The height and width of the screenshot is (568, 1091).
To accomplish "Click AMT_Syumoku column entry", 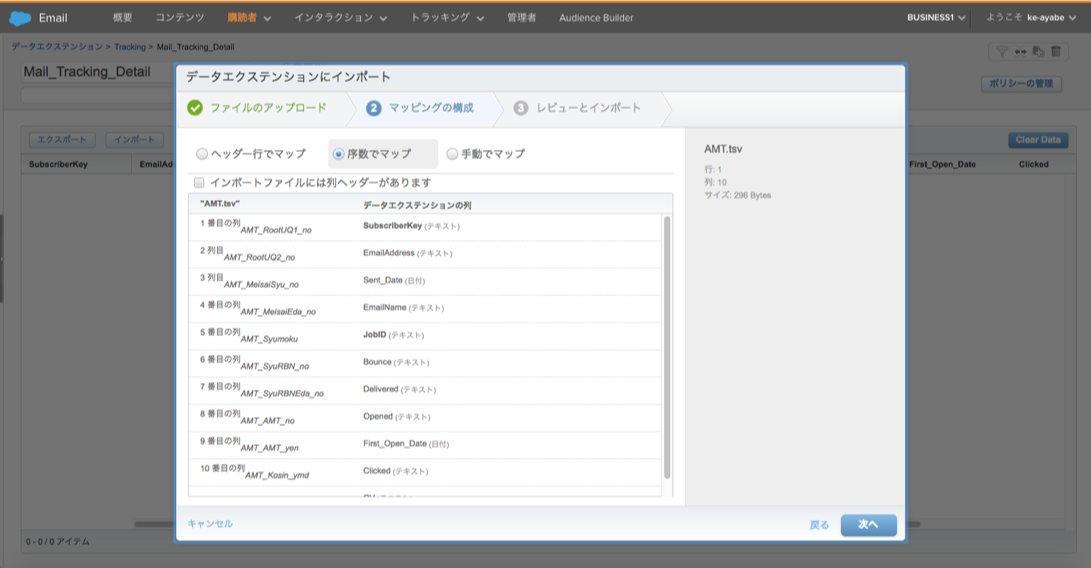I will pyautogui.click(x=269, y=339).
